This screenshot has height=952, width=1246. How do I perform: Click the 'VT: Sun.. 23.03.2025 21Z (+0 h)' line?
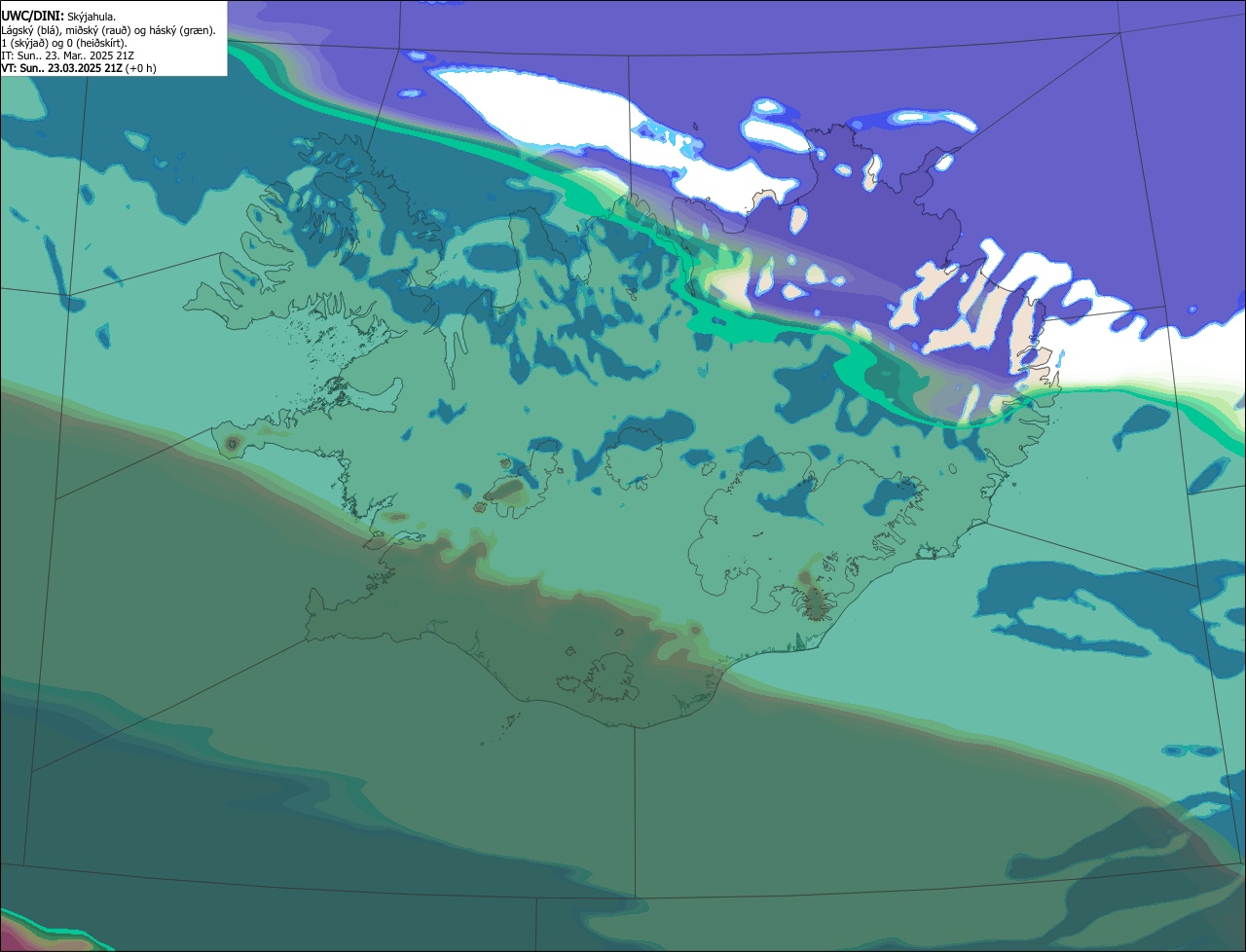point(78,68)
